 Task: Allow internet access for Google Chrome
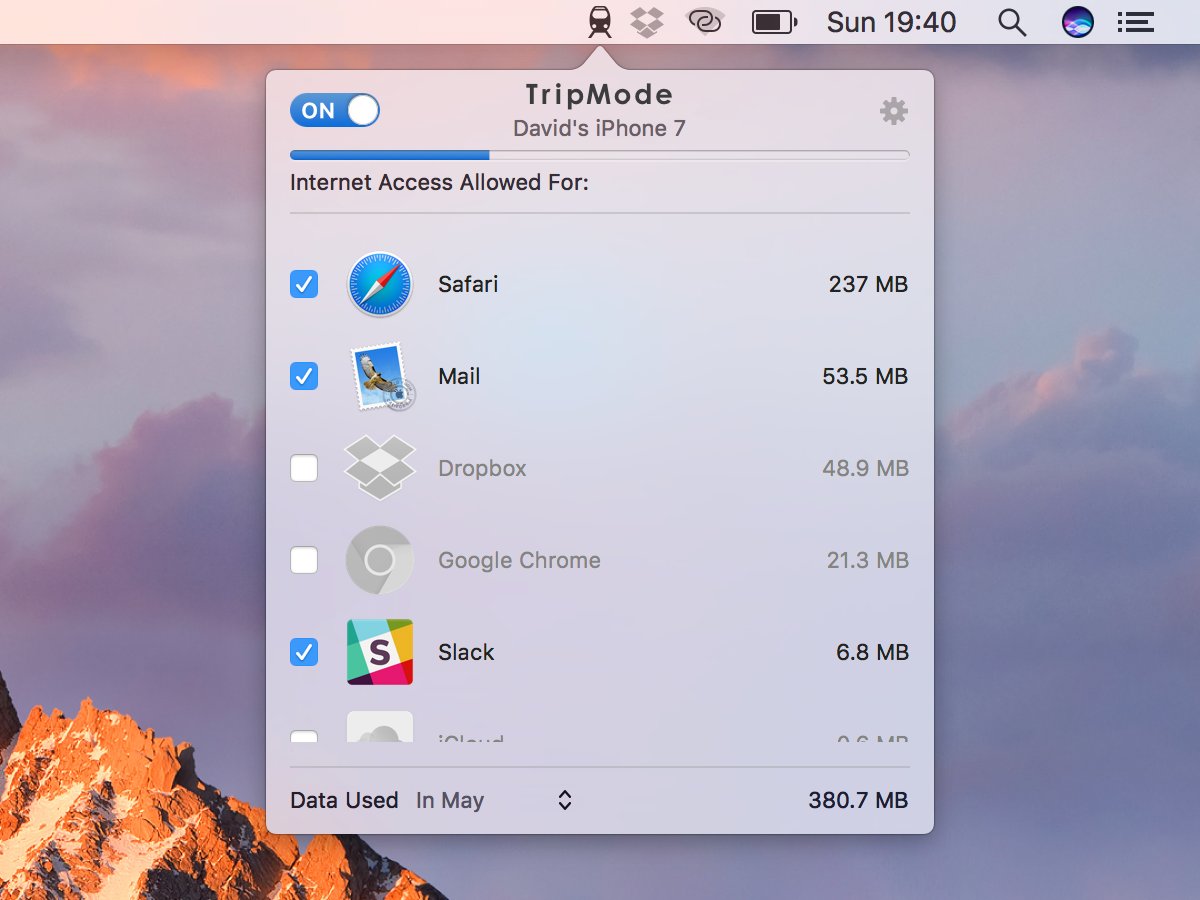pos(304,560)
